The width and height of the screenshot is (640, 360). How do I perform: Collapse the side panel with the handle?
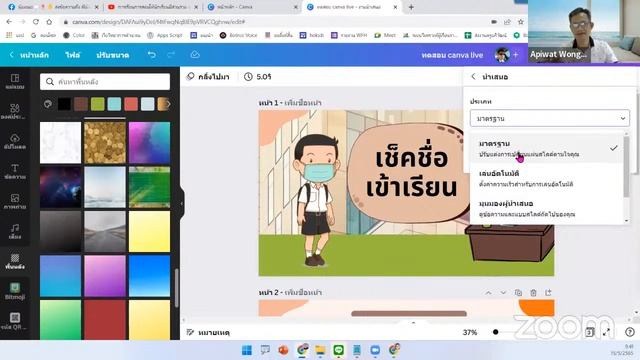pos(182,203)
